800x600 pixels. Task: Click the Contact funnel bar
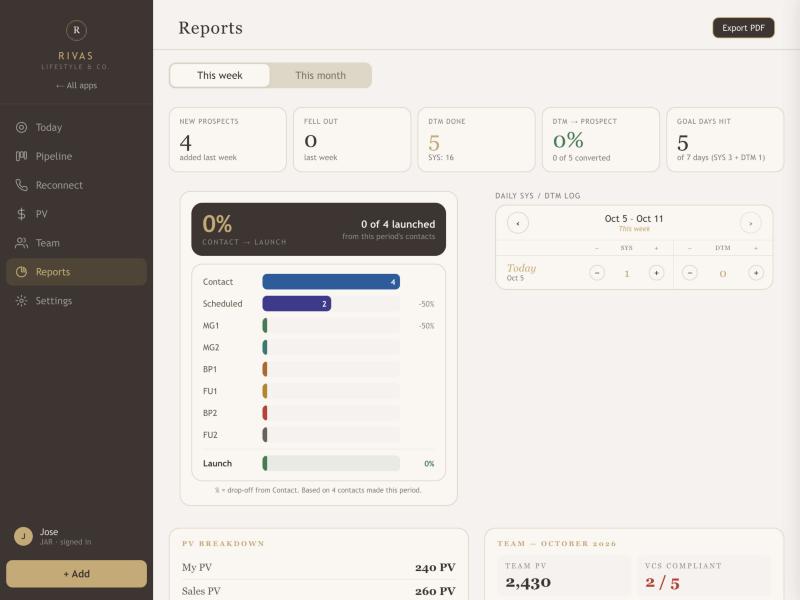click(x=331, y=282)
